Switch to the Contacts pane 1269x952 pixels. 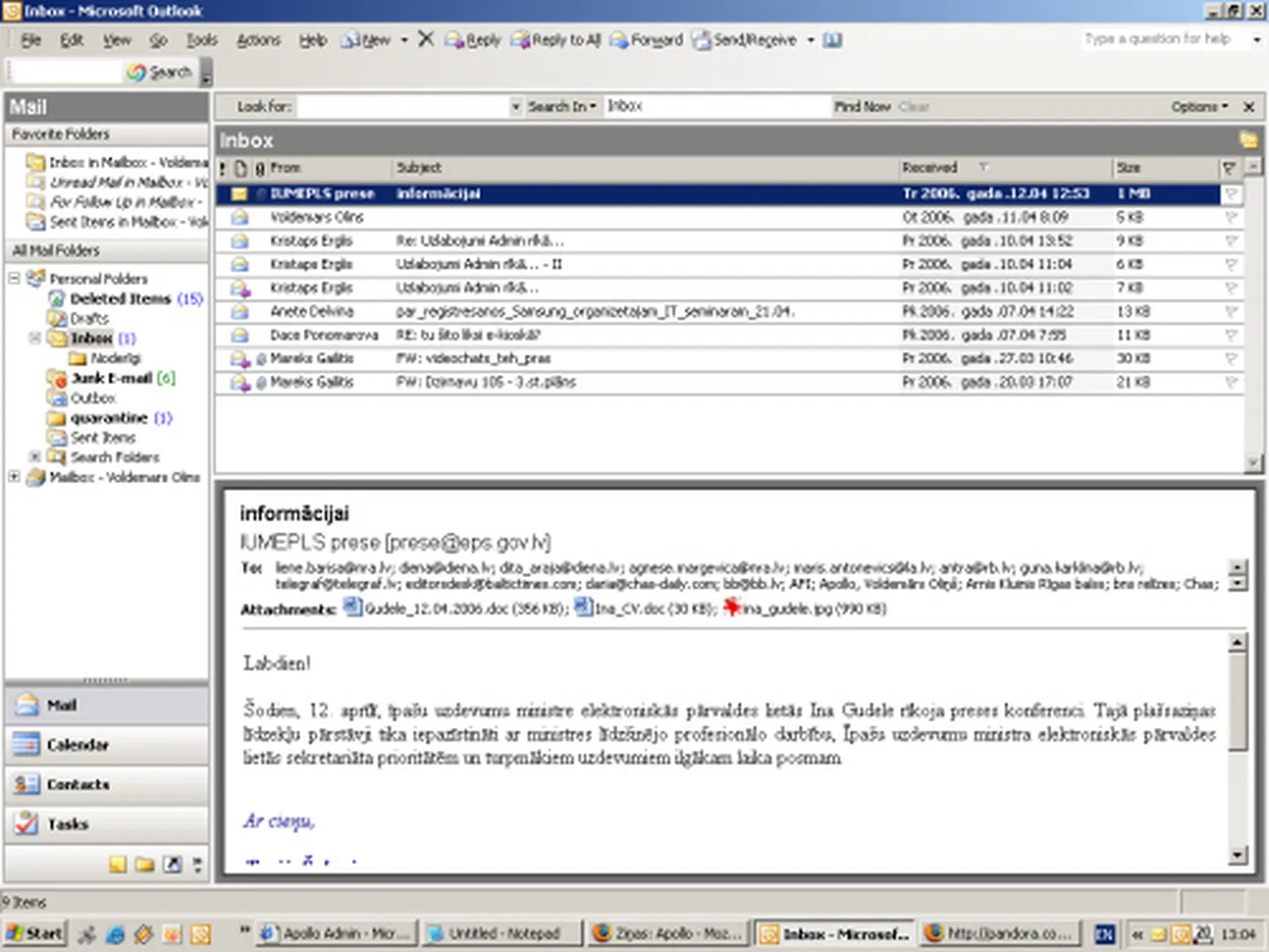point(106,785)
